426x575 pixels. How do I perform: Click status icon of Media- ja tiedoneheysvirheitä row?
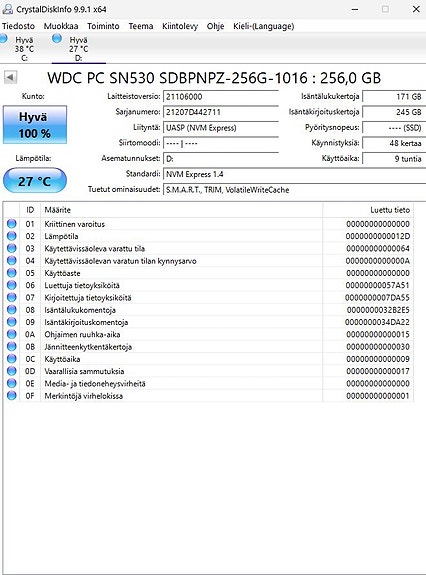click(x=12, y=383)
